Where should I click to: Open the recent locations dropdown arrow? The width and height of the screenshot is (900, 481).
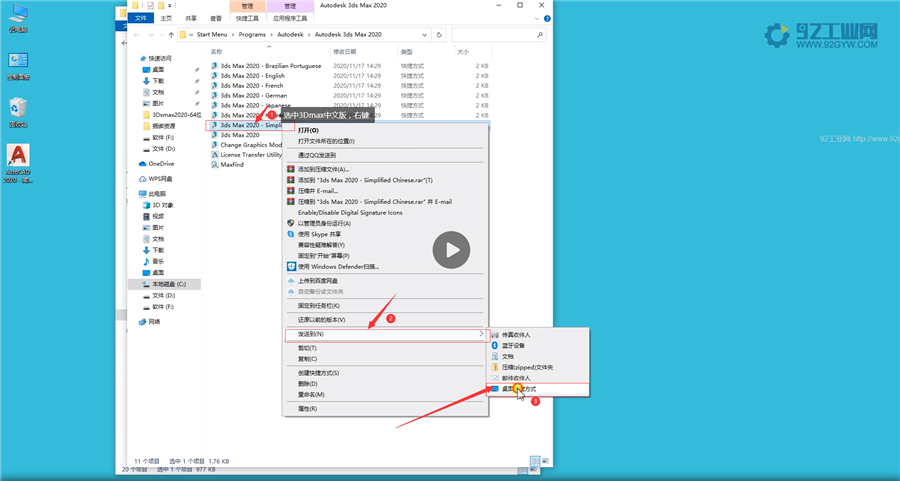click(161, 35)
